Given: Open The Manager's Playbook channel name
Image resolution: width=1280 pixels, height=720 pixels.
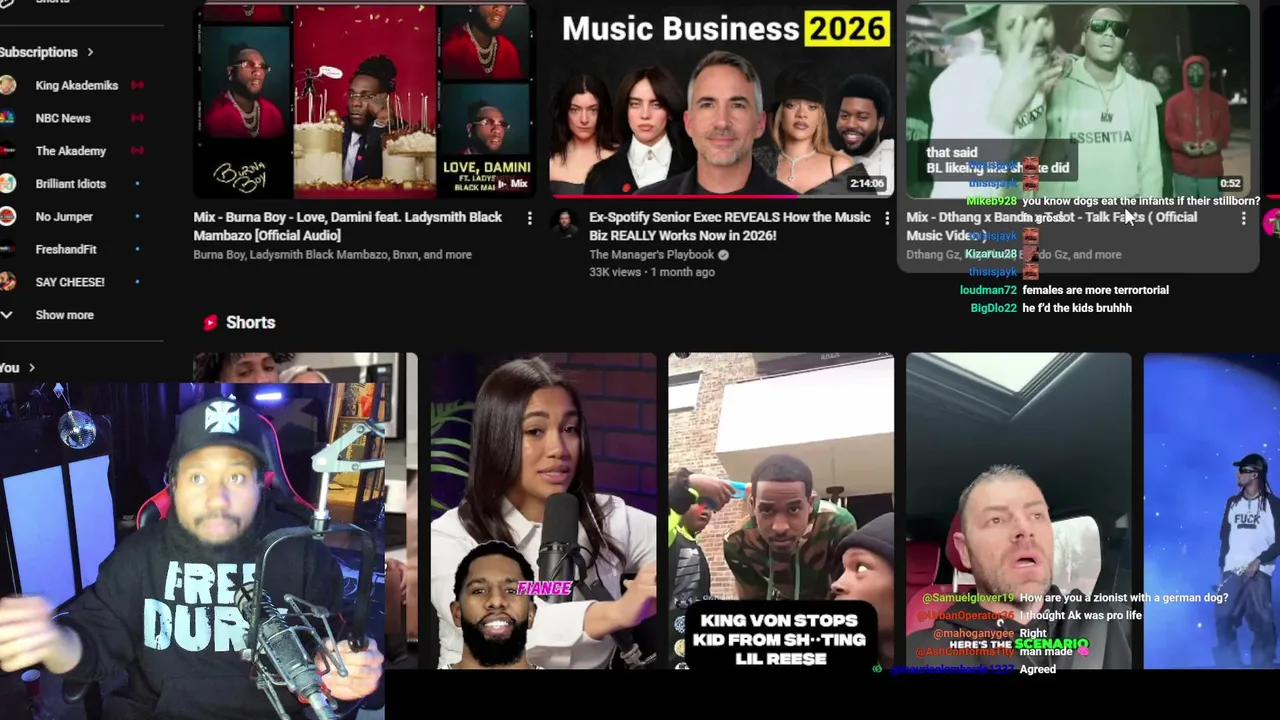Looking at the screenshot, I should pos(652,255).
